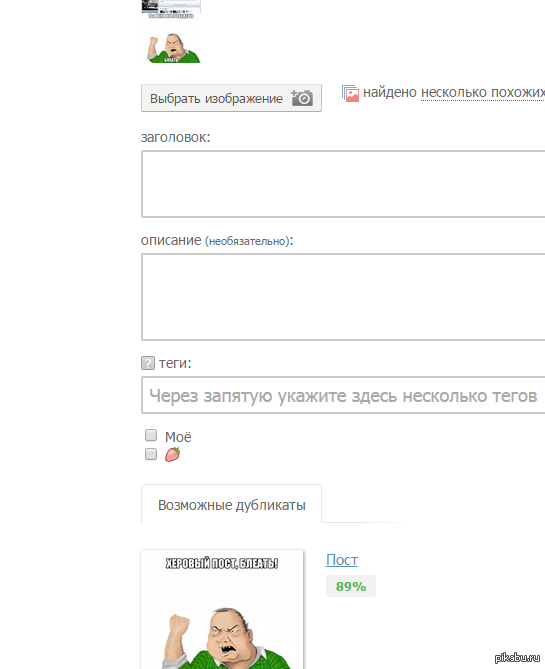Open the 'несколько похожих' dotted link
The height and width of the screenshot is (669, 545).
coord(483,93)
